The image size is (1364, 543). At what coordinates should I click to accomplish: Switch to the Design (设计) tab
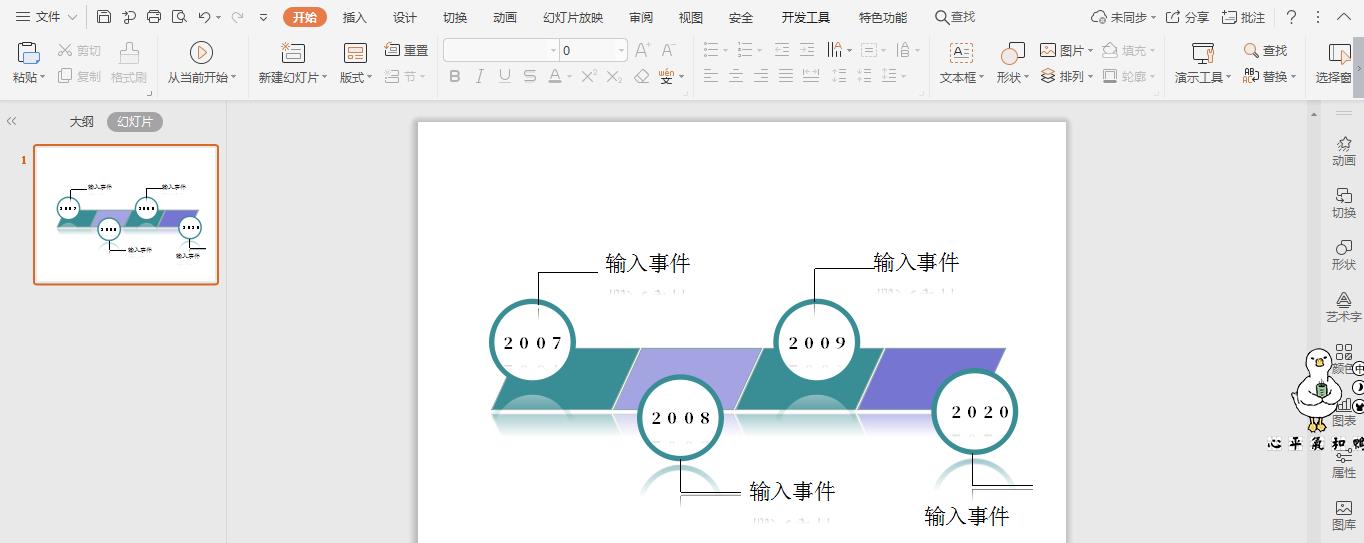coord(405,17)
